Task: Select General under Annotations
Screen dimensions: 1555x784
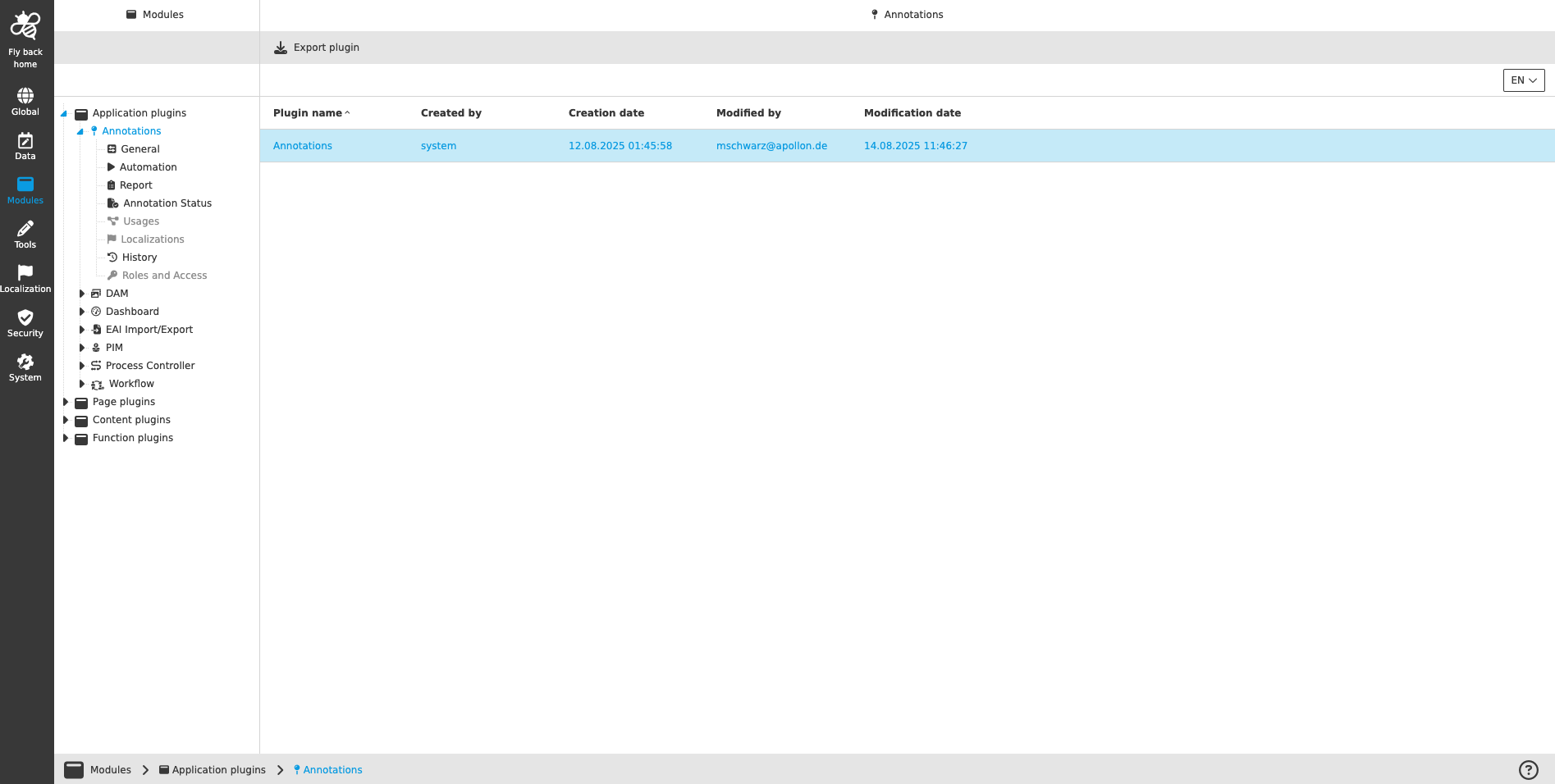Action: (139, 148)
